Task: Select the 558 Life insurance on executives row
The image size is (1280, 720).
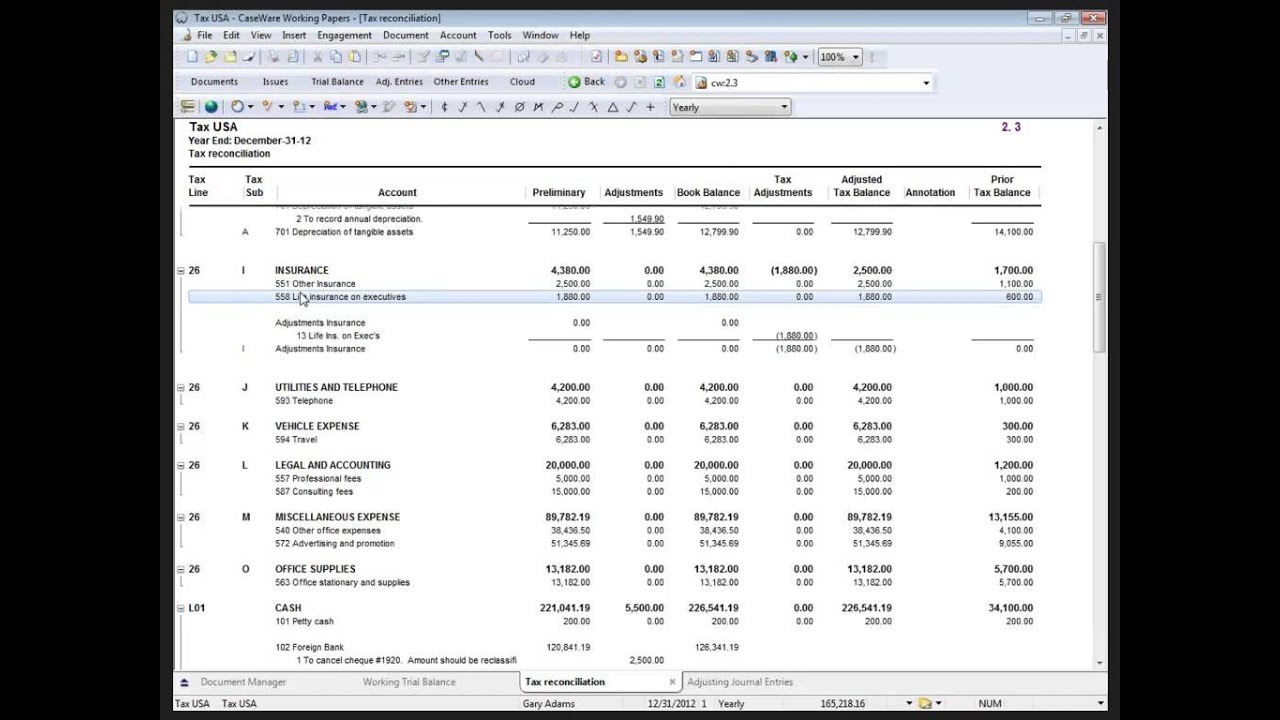Action: pos(614,297)
